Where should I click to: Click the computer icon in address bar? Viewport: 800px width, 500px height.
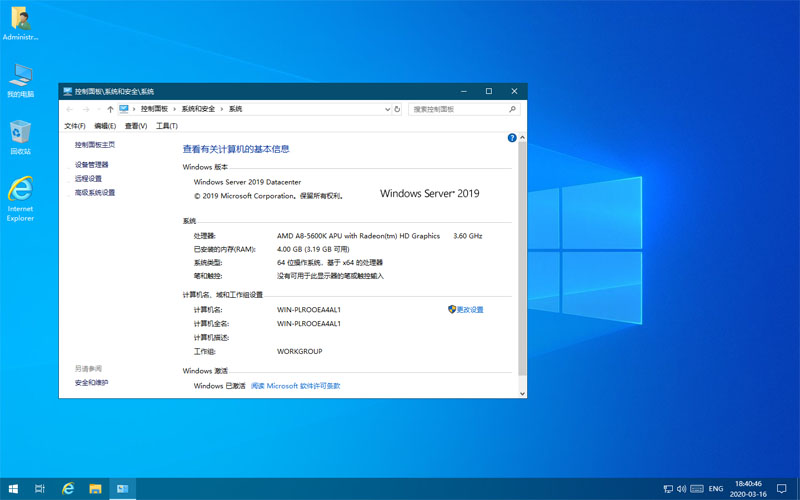pyautogui.click(x=123, y=109)
